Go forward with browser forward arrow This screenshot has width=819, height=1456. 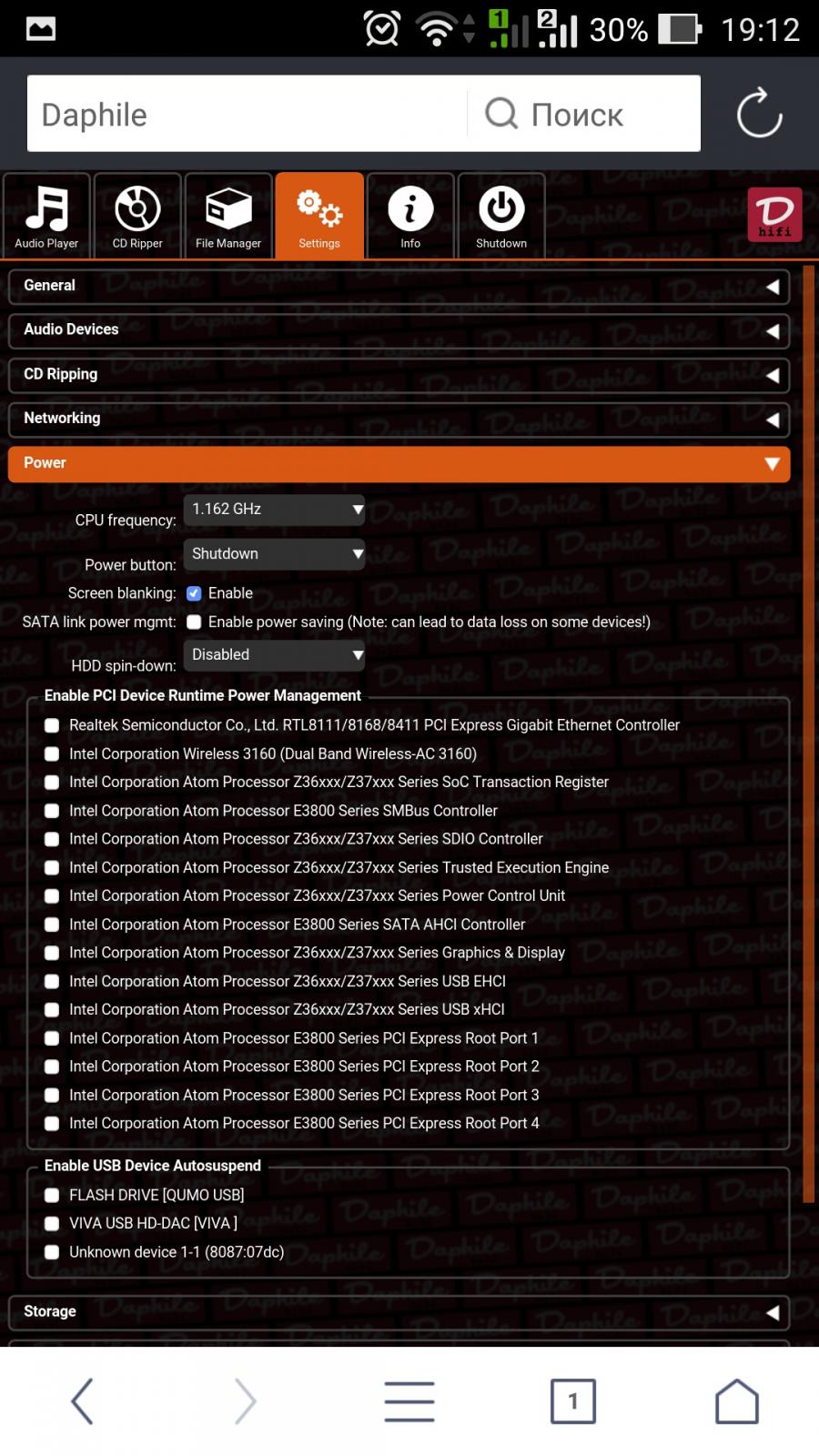tap(246, 1400)
